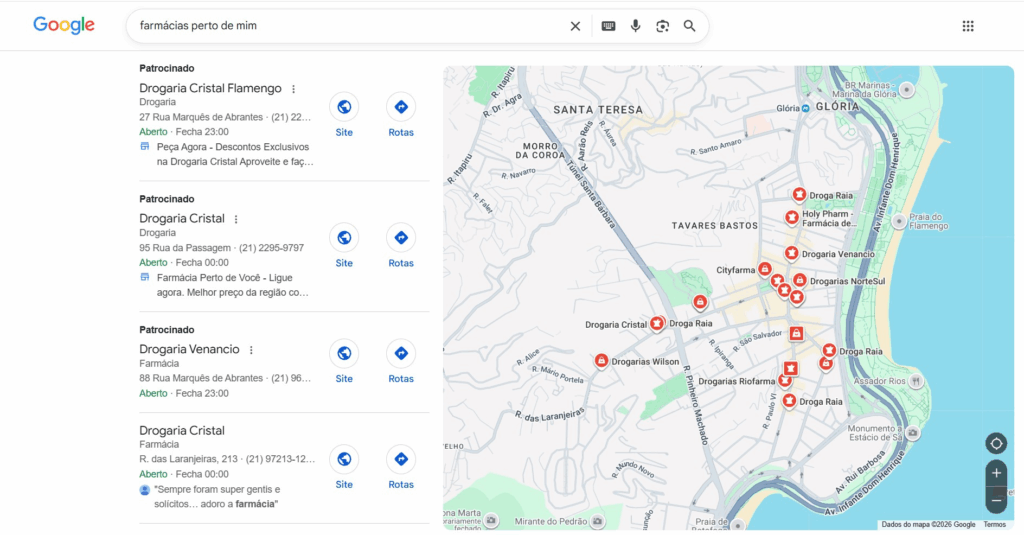
Task: Get Rotas directions for Drogaria Cristal Flamengo
Action: (401, 107)
